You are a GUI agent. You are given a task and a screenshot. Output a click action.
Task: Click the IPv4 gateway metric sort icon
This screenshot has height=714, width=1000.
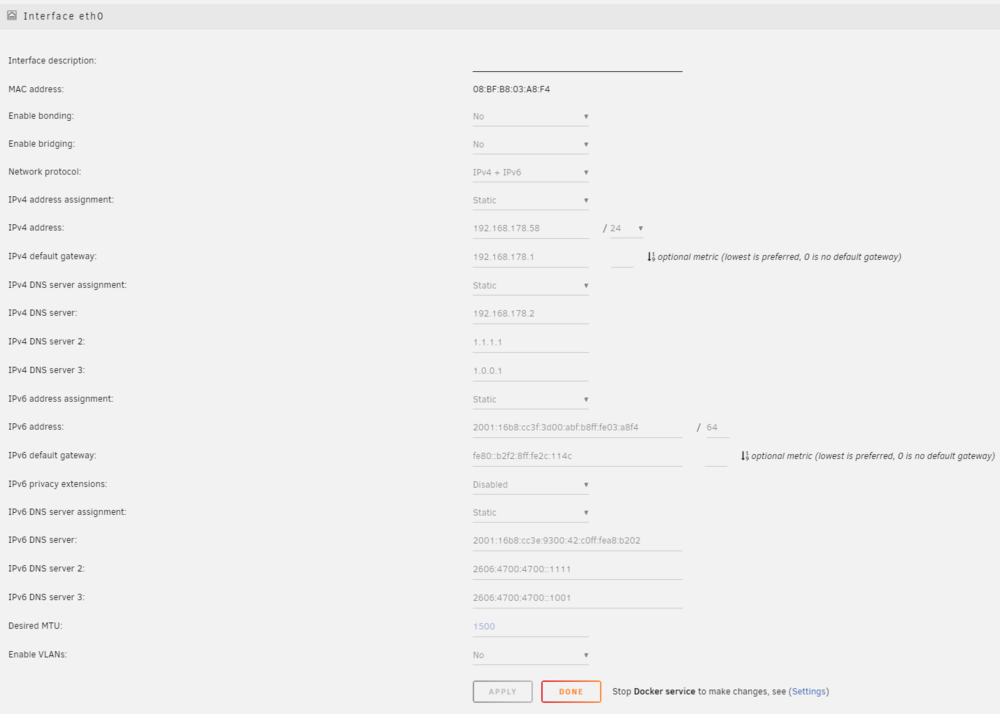(651, 257)
